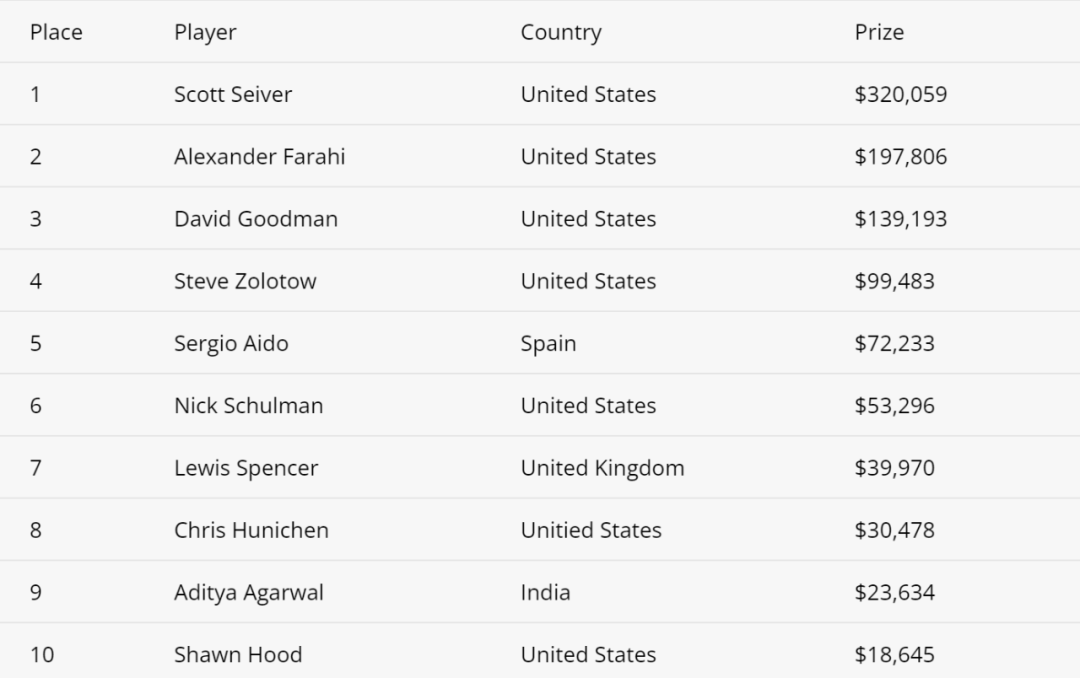
Task: Click the $320,059 first place prize
Action: [x=901, y=94]
